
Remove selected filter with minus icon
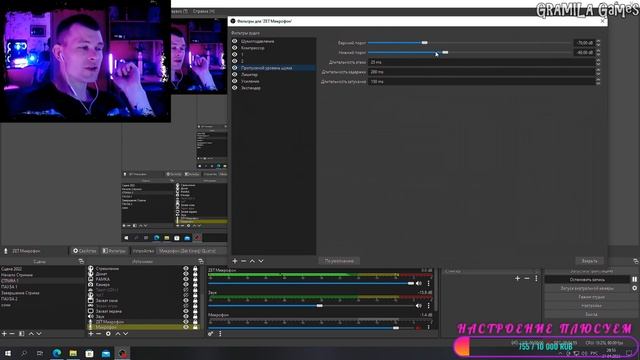tap(243, 261)
